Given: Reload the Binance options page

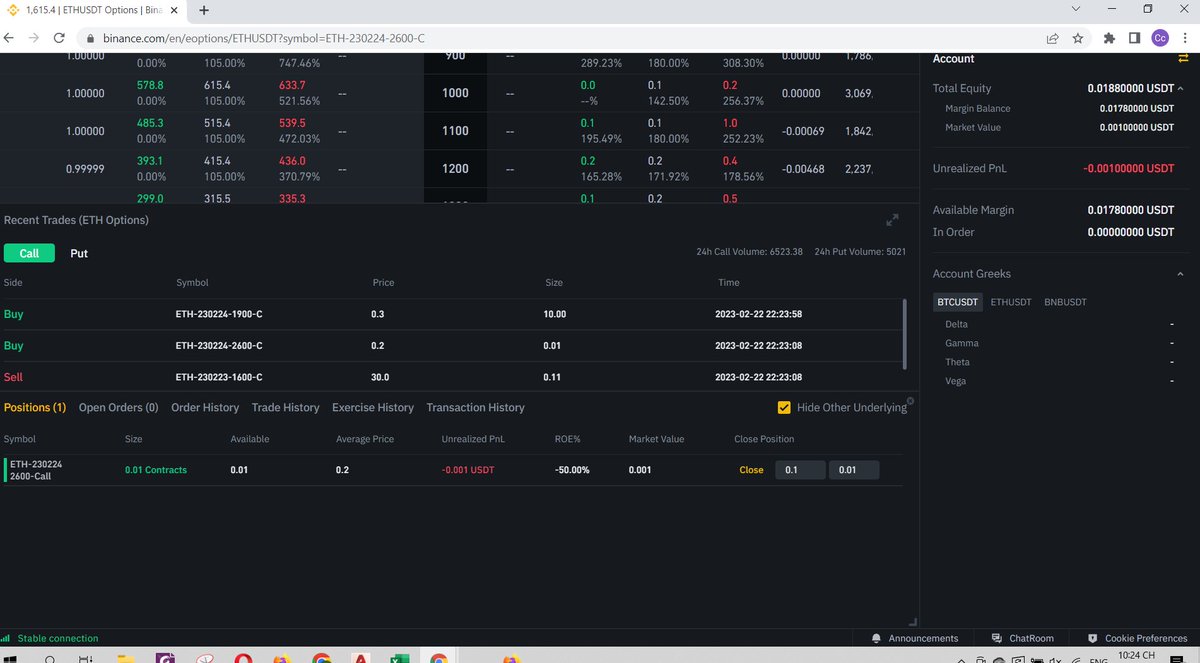Looking at the screenshot, I should point(58,38).
